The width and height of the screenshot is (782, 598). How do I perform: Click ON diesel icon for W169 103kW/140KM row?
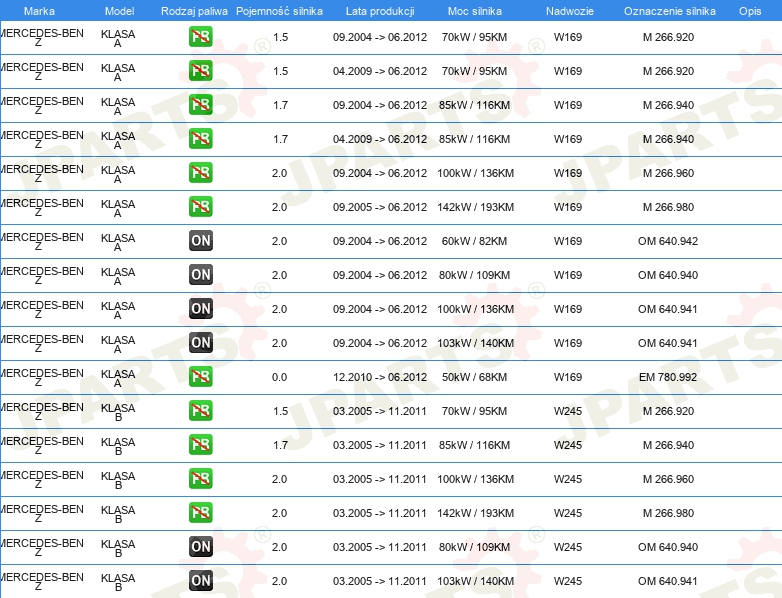click(200, 343)
